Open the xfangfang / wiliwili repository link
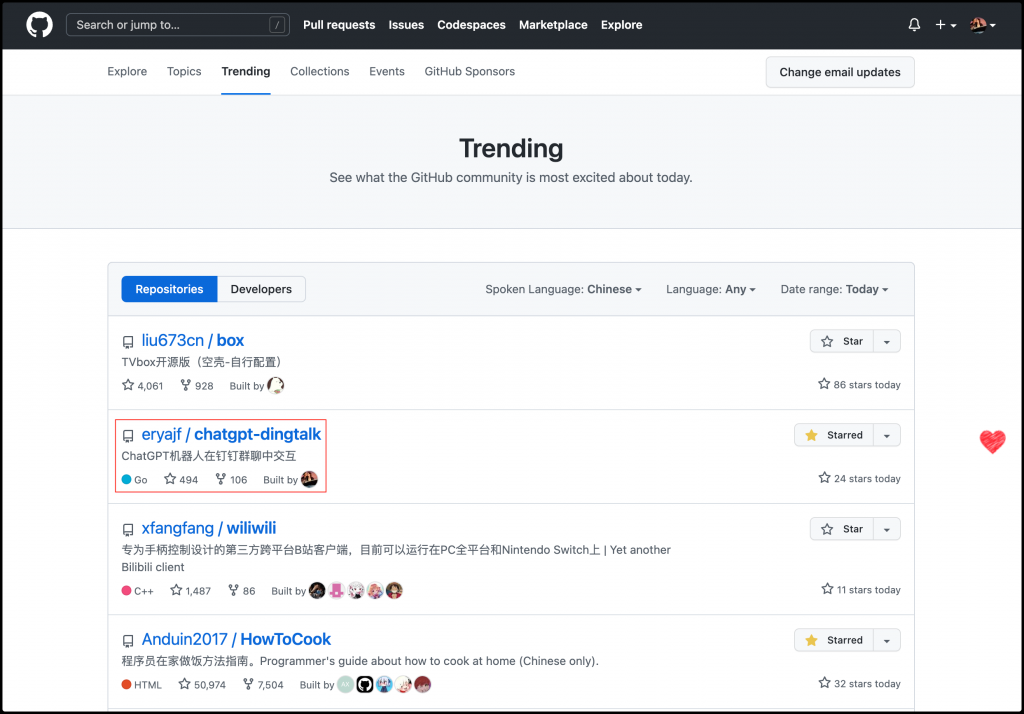Screen dimensions: 1024x714 coord(209,528)
